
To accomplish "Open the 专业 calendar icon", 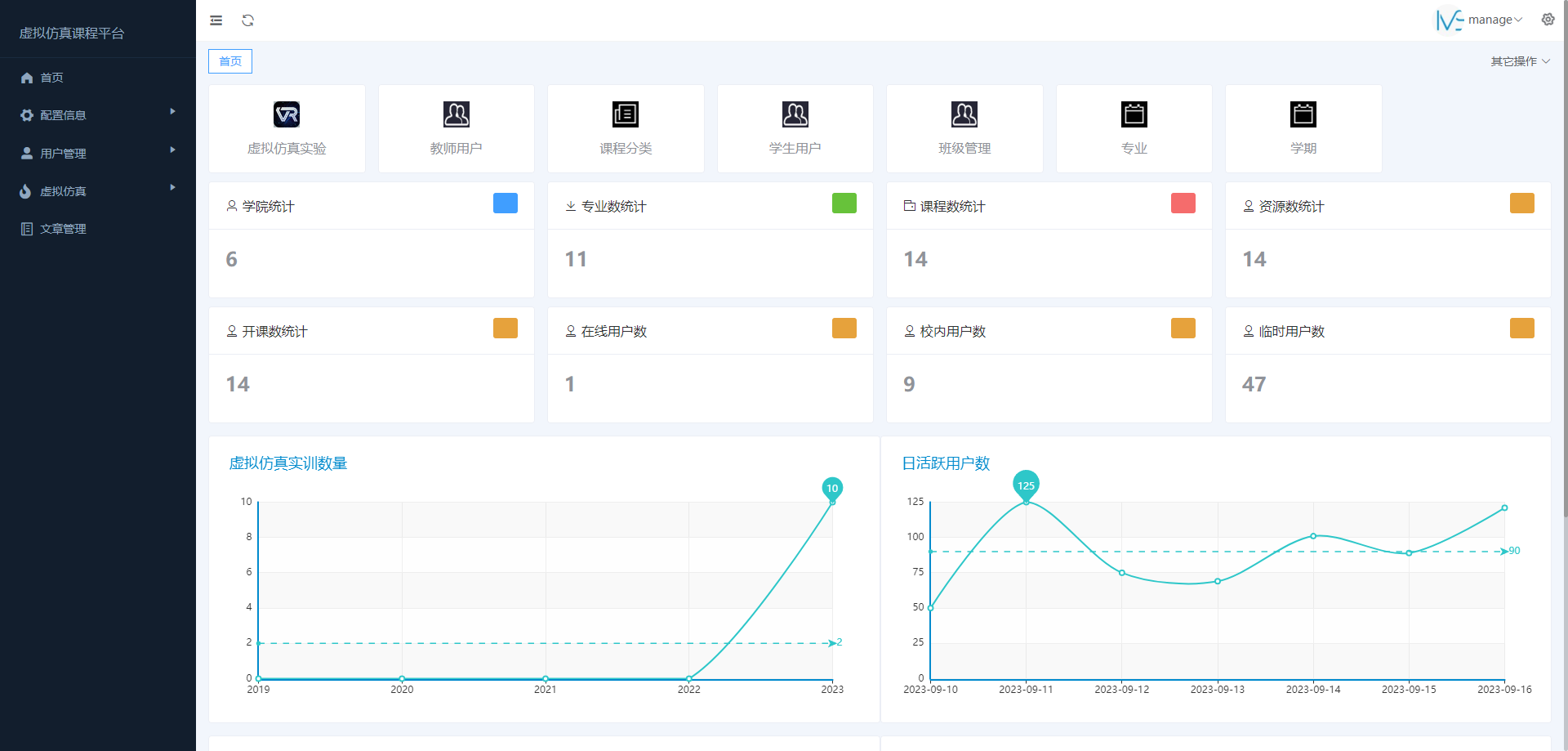I will point(1134,114).
